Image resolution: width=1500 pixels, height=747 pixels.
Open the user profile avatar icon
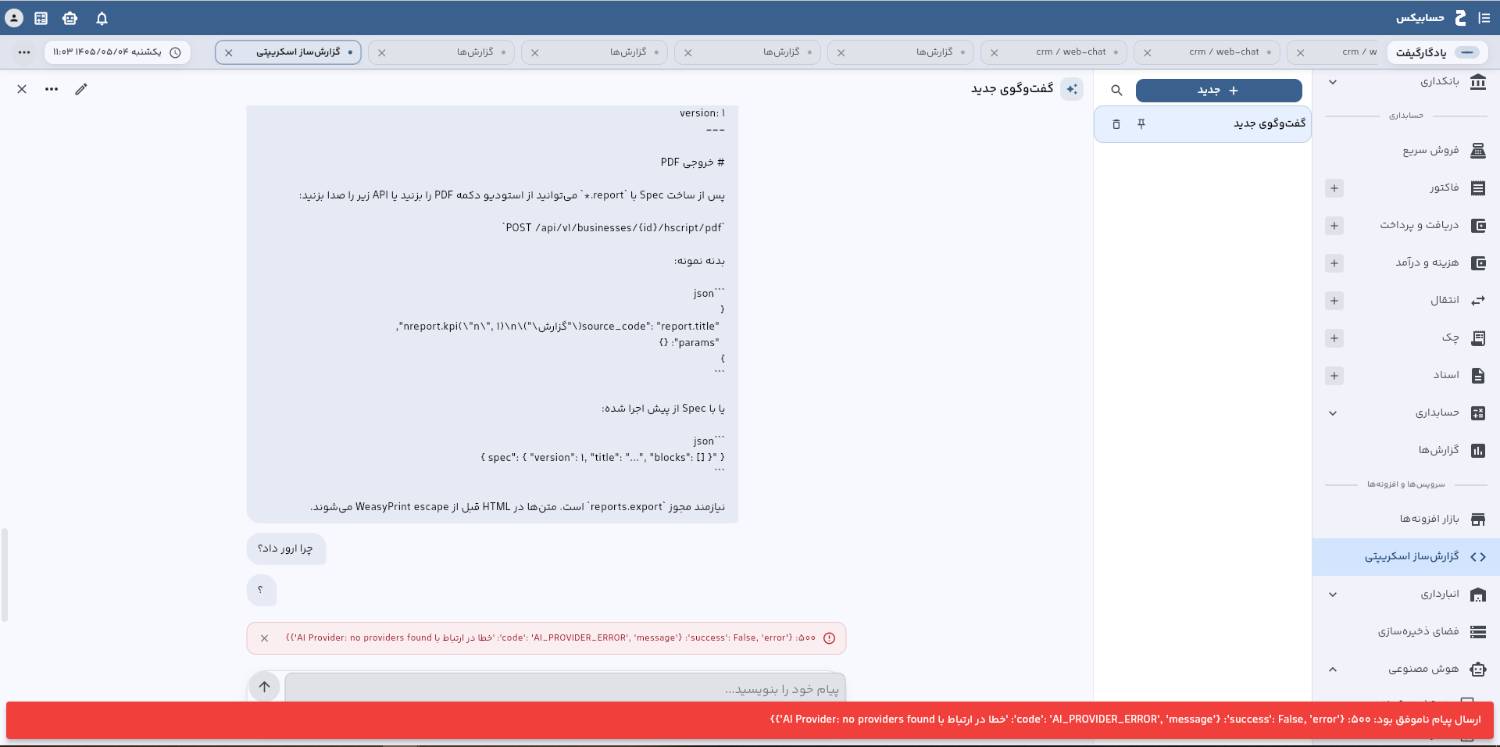point(14,18)
